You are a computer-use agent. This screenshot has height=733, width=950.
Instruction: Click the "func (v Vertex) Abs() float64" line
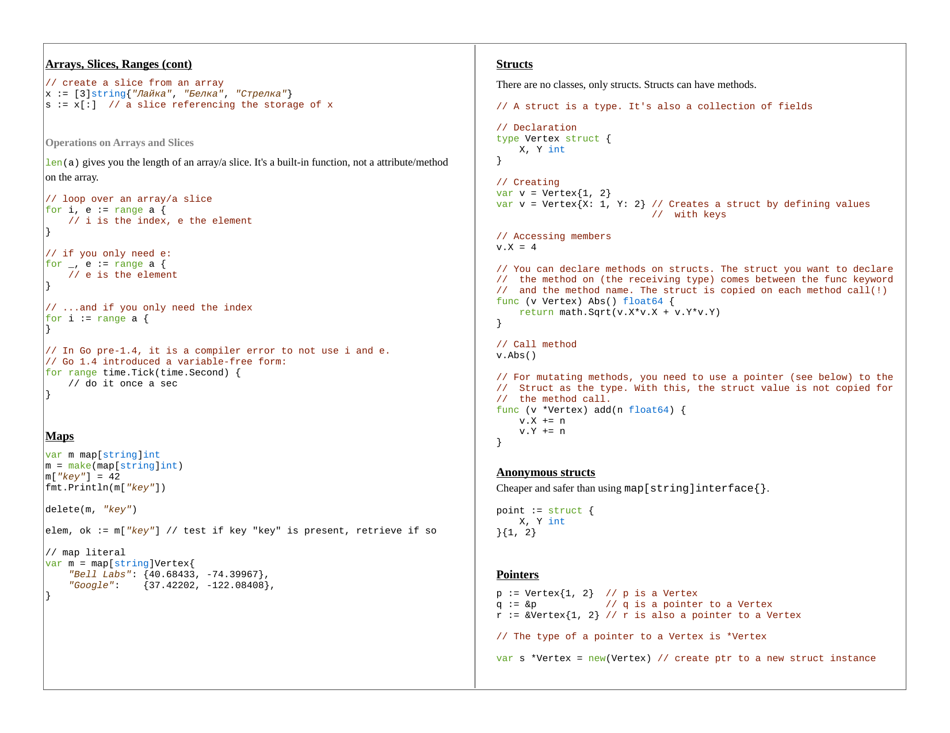pos(585,300)
